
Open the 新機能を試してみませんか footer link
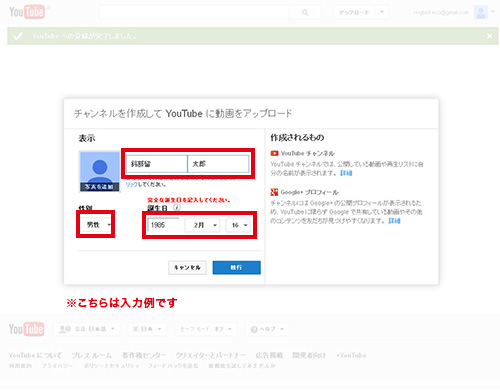[x=242, y=366]
